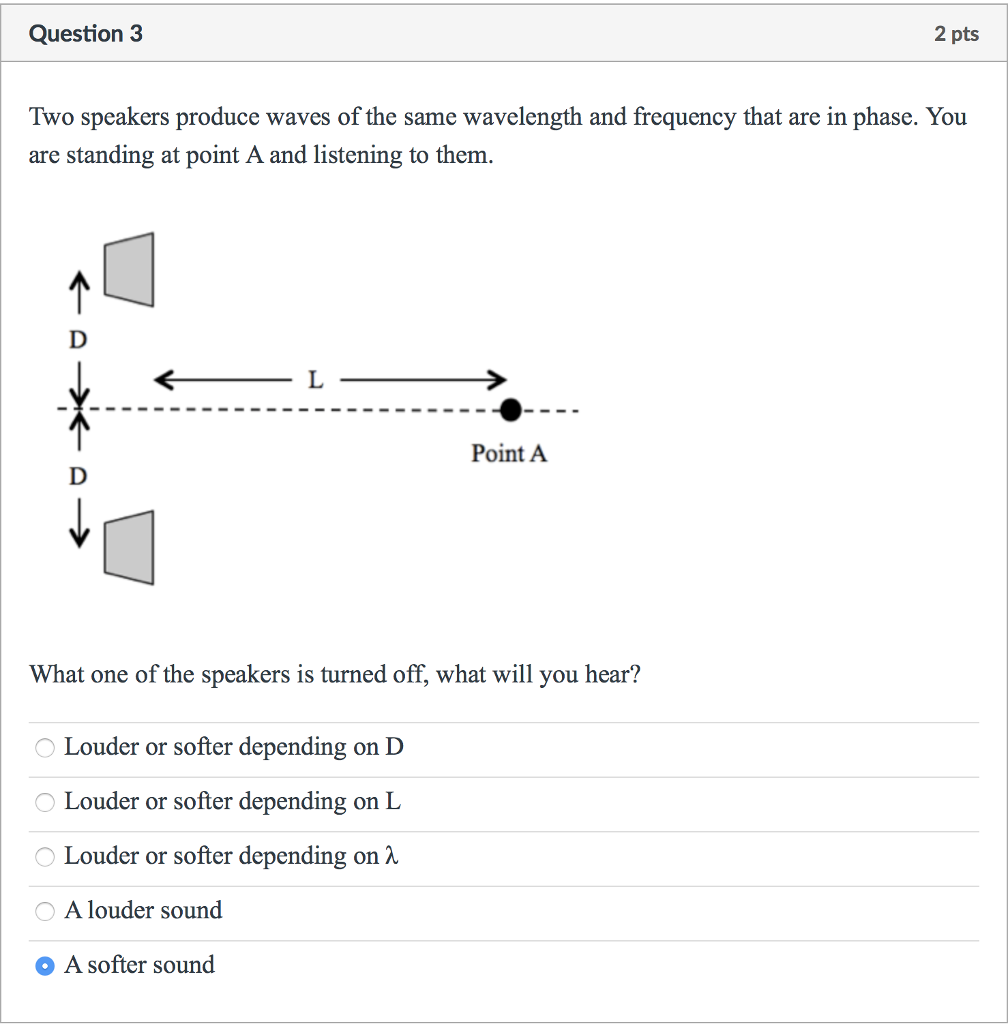Click the "Question 3" header text
Viewport: 1008px width, 1024px height.
click(85, 33)
